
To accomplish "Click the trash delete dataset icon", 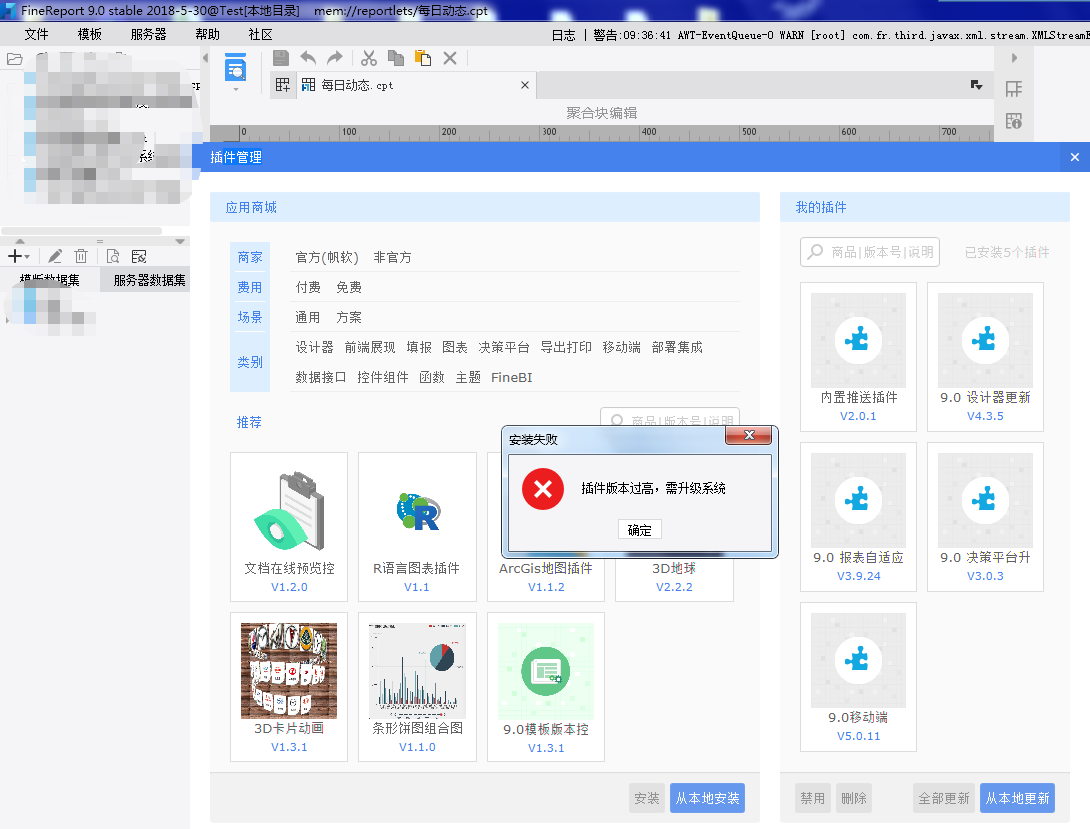I will [x=81, y=256].
